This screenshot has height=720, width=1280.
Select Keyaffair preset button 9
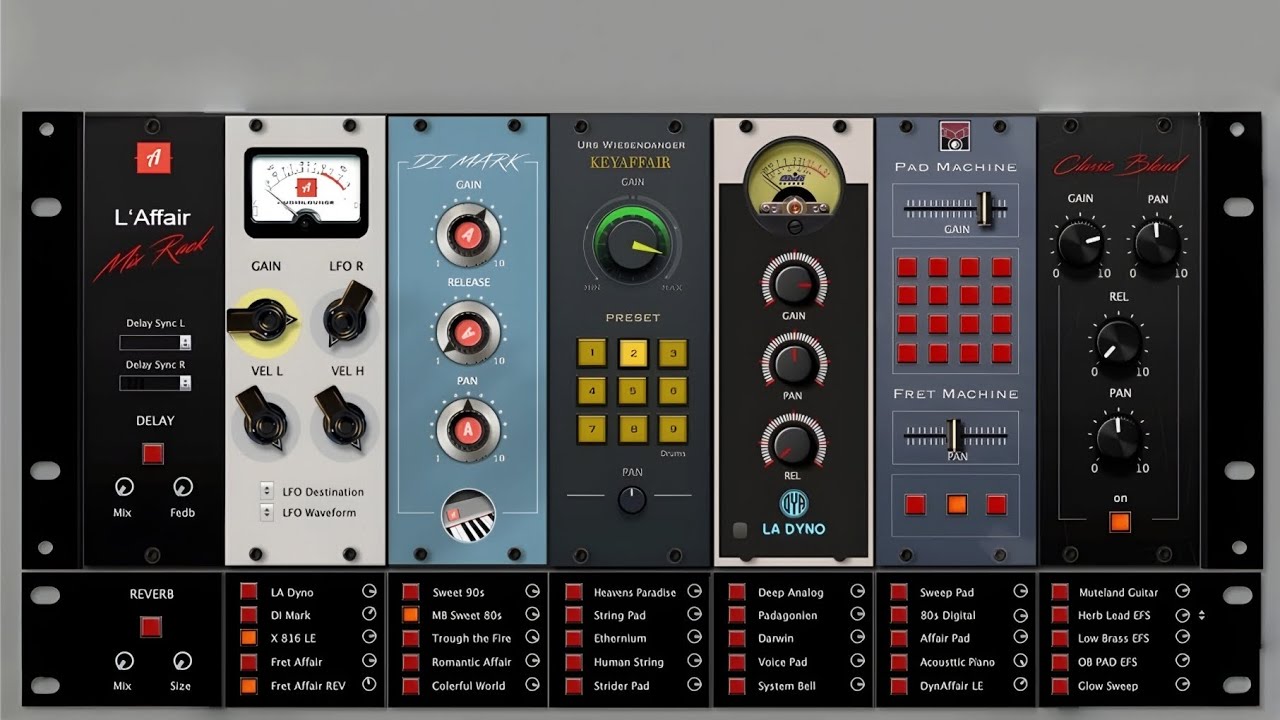click(673, 428)
